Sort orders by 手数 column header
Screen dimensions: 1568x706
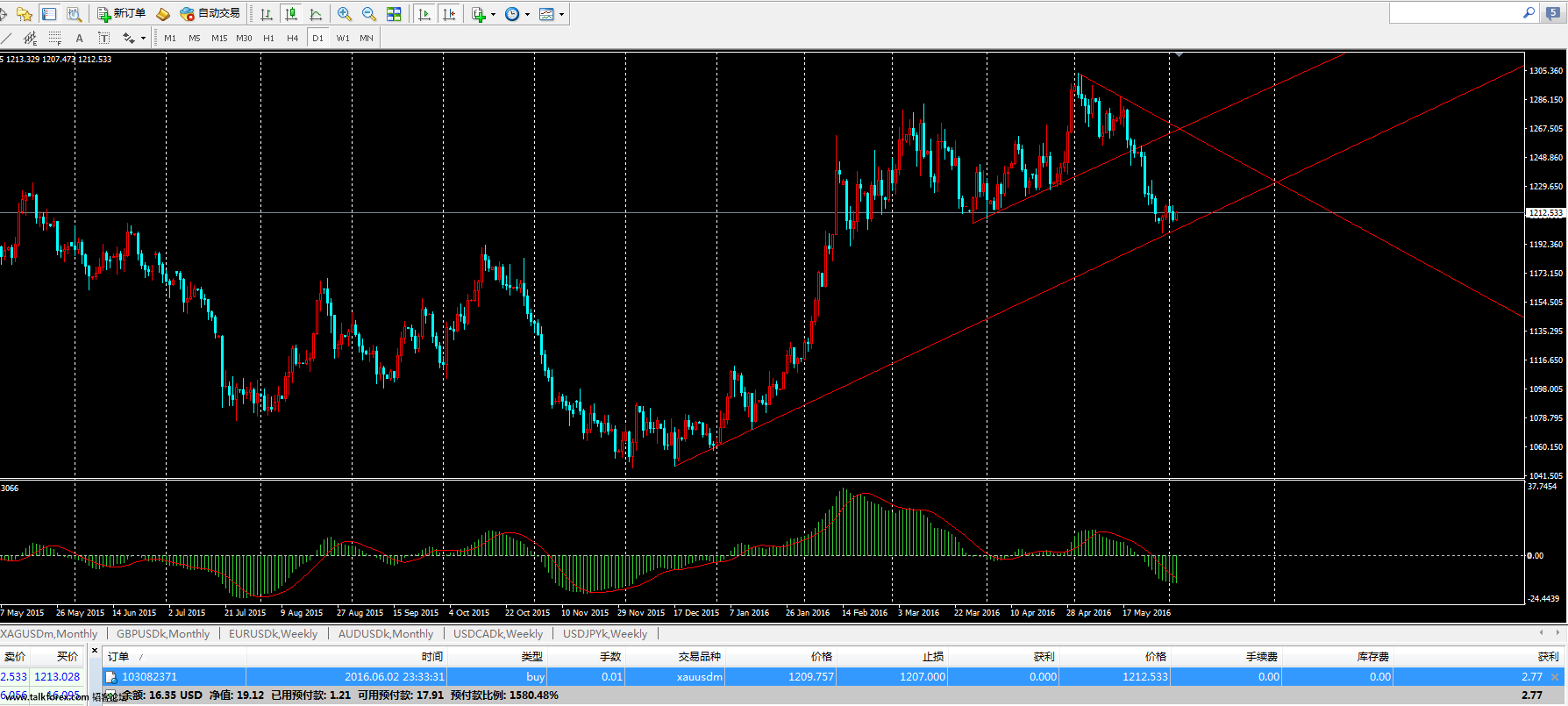[586, 656]
